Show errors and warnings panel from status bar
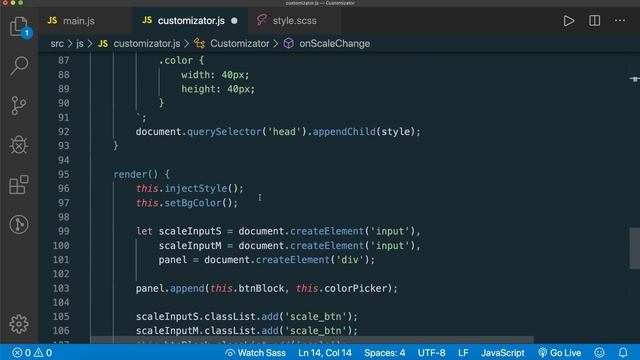Viewport: 640px width, 360px height. coord(32,353)
